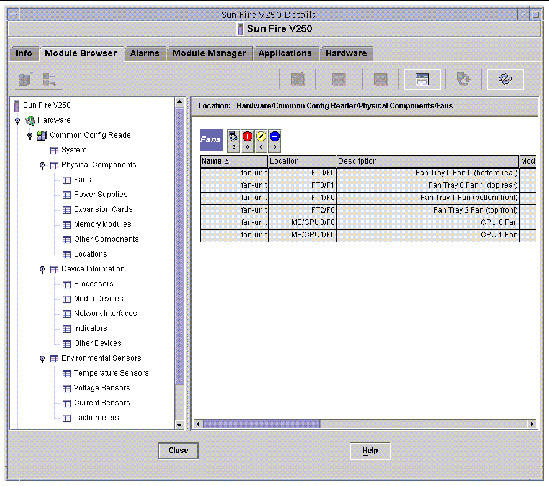
Task: Click the tree scrollbar down arrow
Action: coord(179,425)
